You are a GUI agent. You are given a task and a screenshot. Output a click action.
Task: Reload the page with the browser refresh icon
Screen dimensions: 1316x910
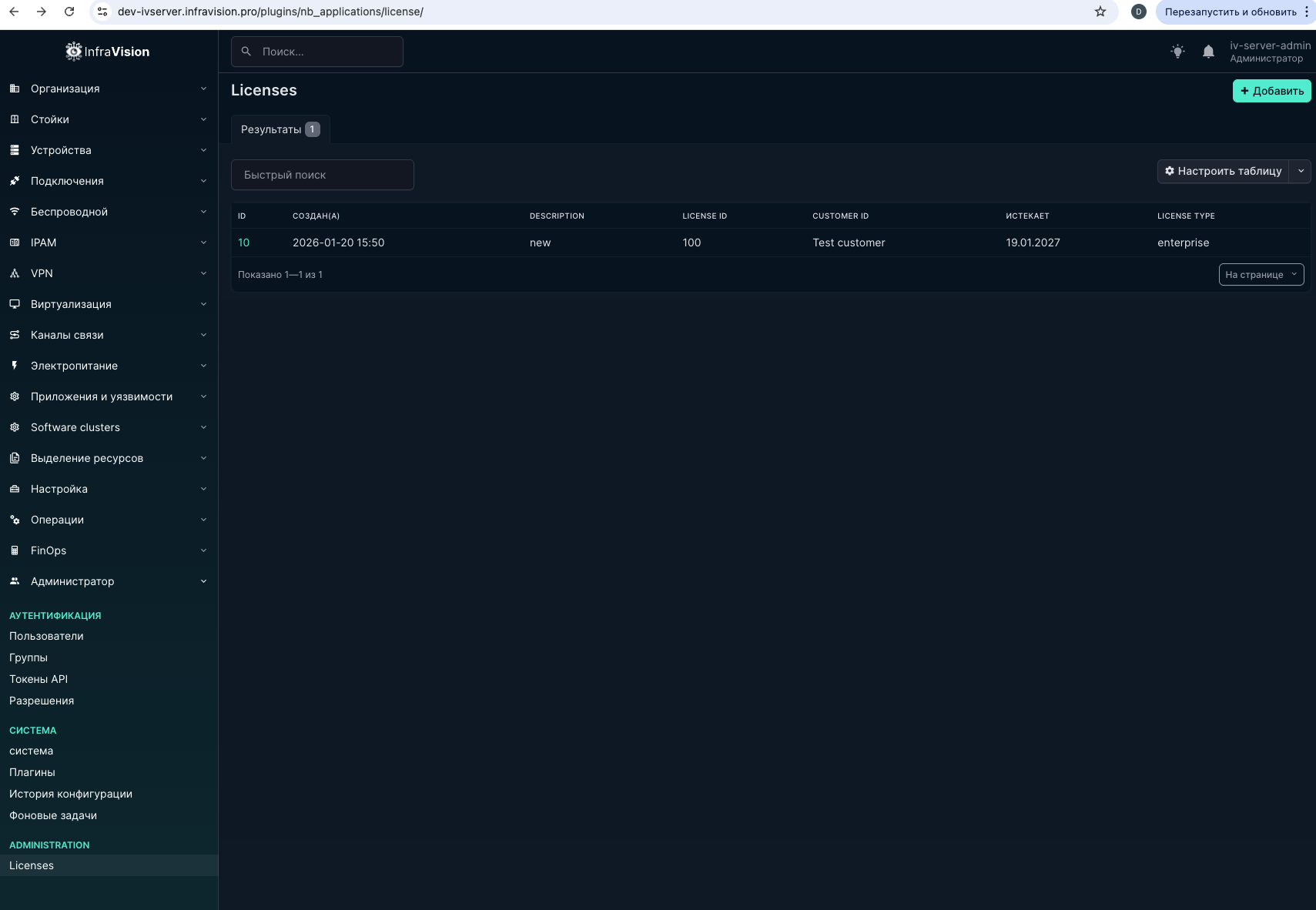pos(69,12)
